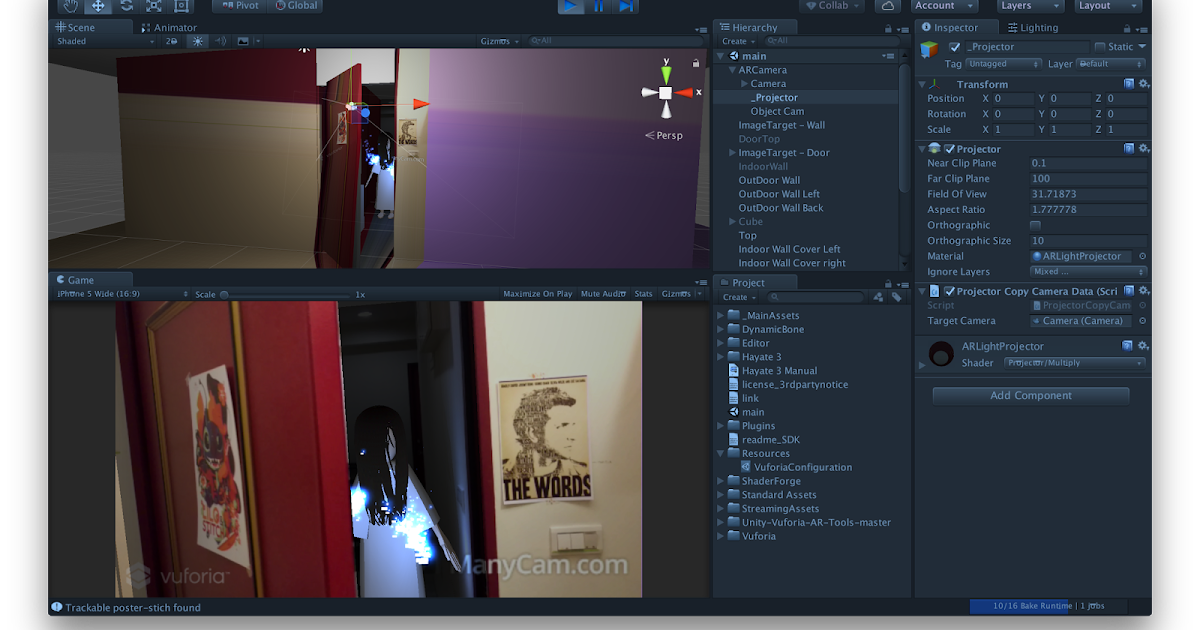Select the Rotate tool
Screen dimensions: 1200x630
(x=128, y=6)
